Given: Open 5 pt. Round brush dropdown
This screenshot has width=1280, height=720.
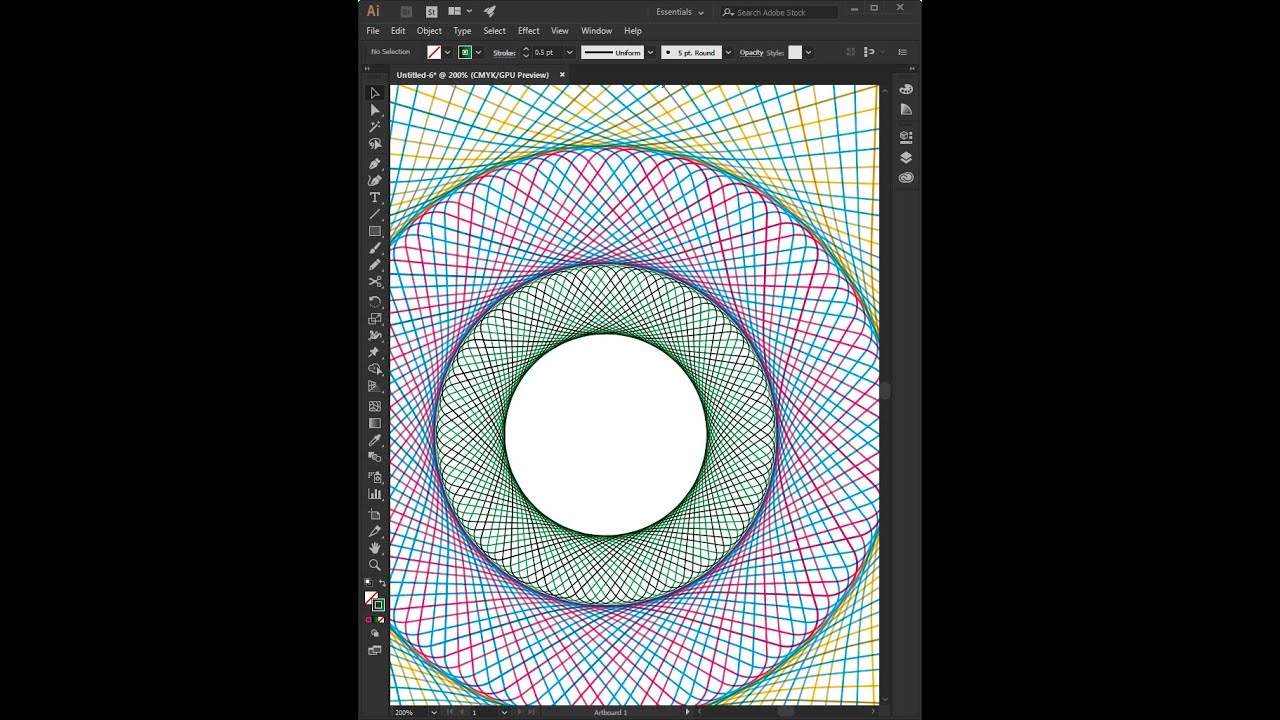Looking at the screenshot, I should pyautogui.click(x=728, y=53).
